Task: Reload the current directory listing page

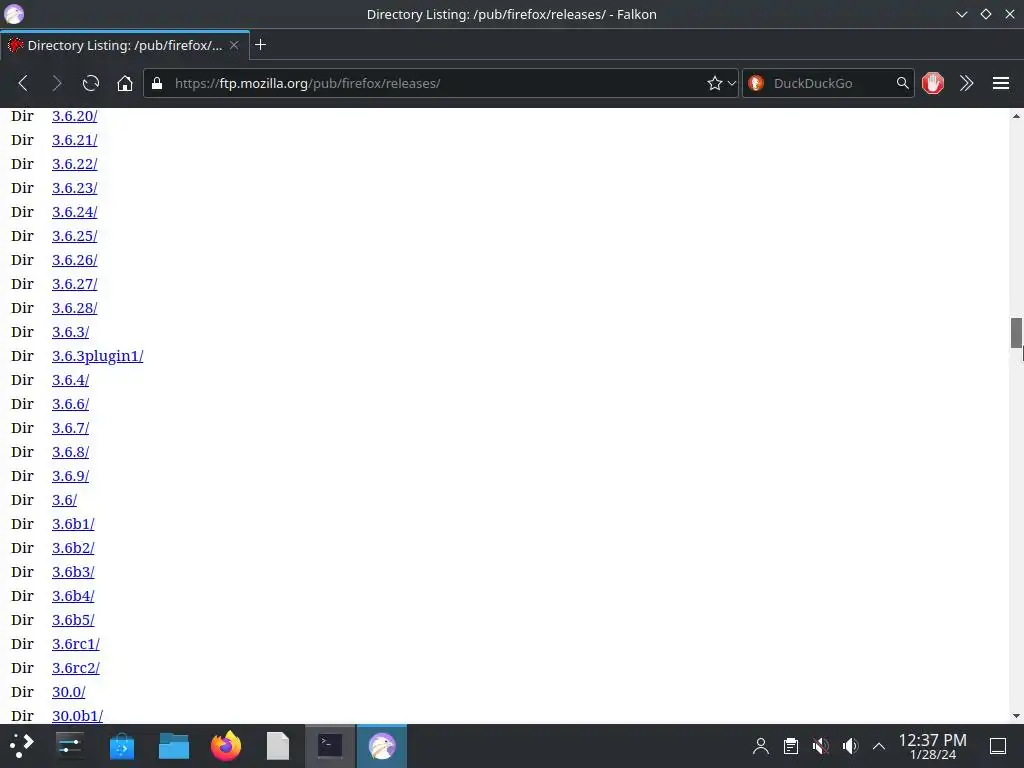Action: (x=91, y=83)
